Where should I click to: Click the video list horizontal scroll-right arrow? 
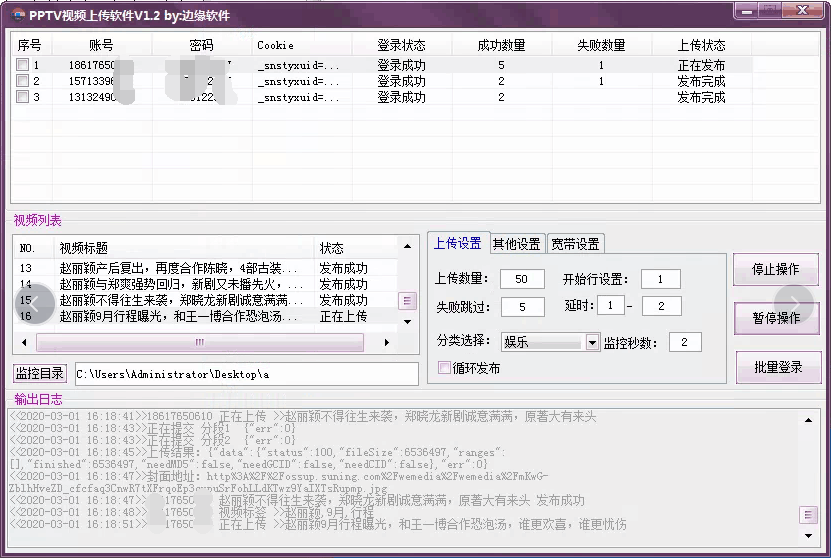pos(387,342)
